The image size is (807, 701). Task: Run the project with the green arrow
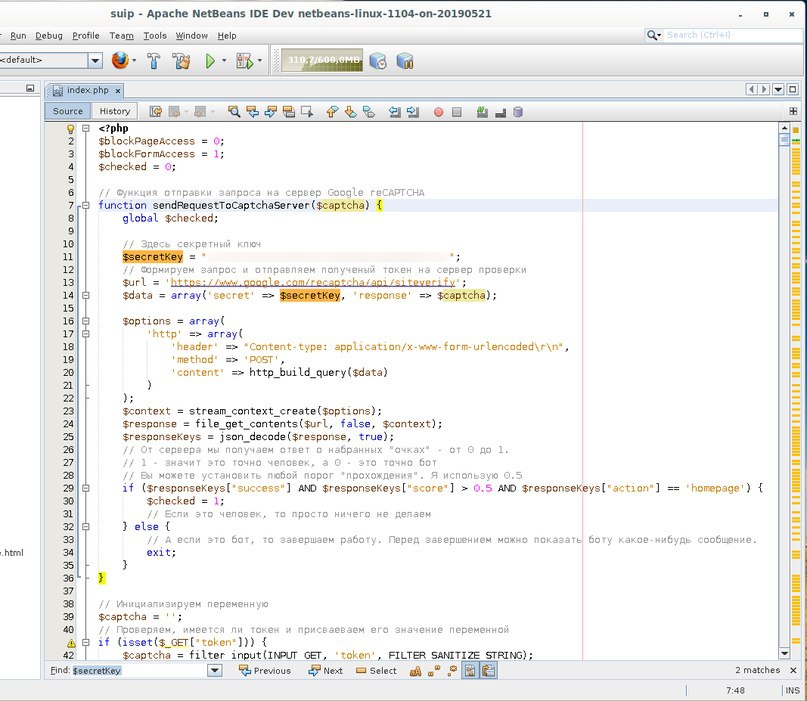210,61
